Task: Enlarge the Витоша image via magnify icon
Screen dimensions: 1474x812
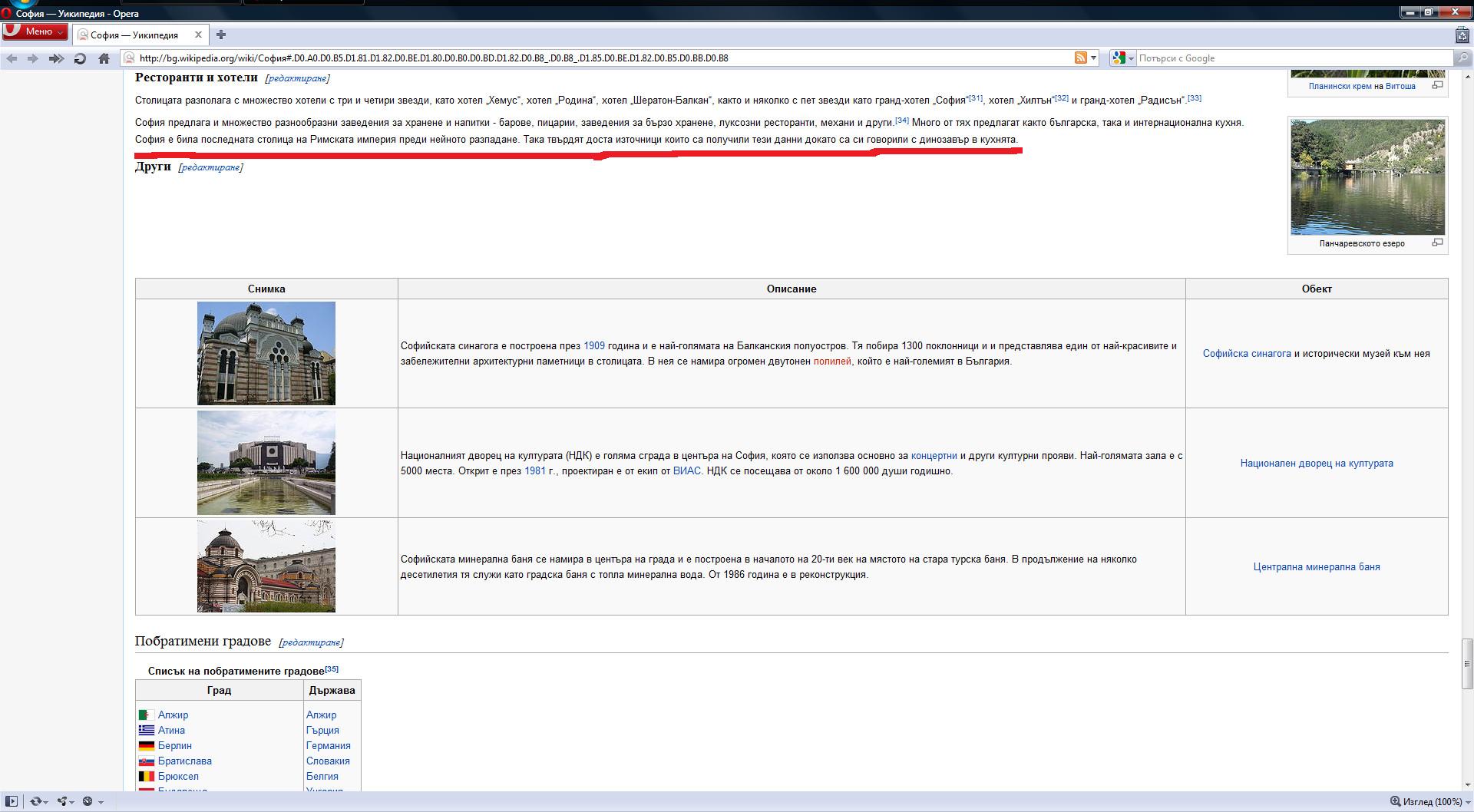Action: click(1437, 85)
